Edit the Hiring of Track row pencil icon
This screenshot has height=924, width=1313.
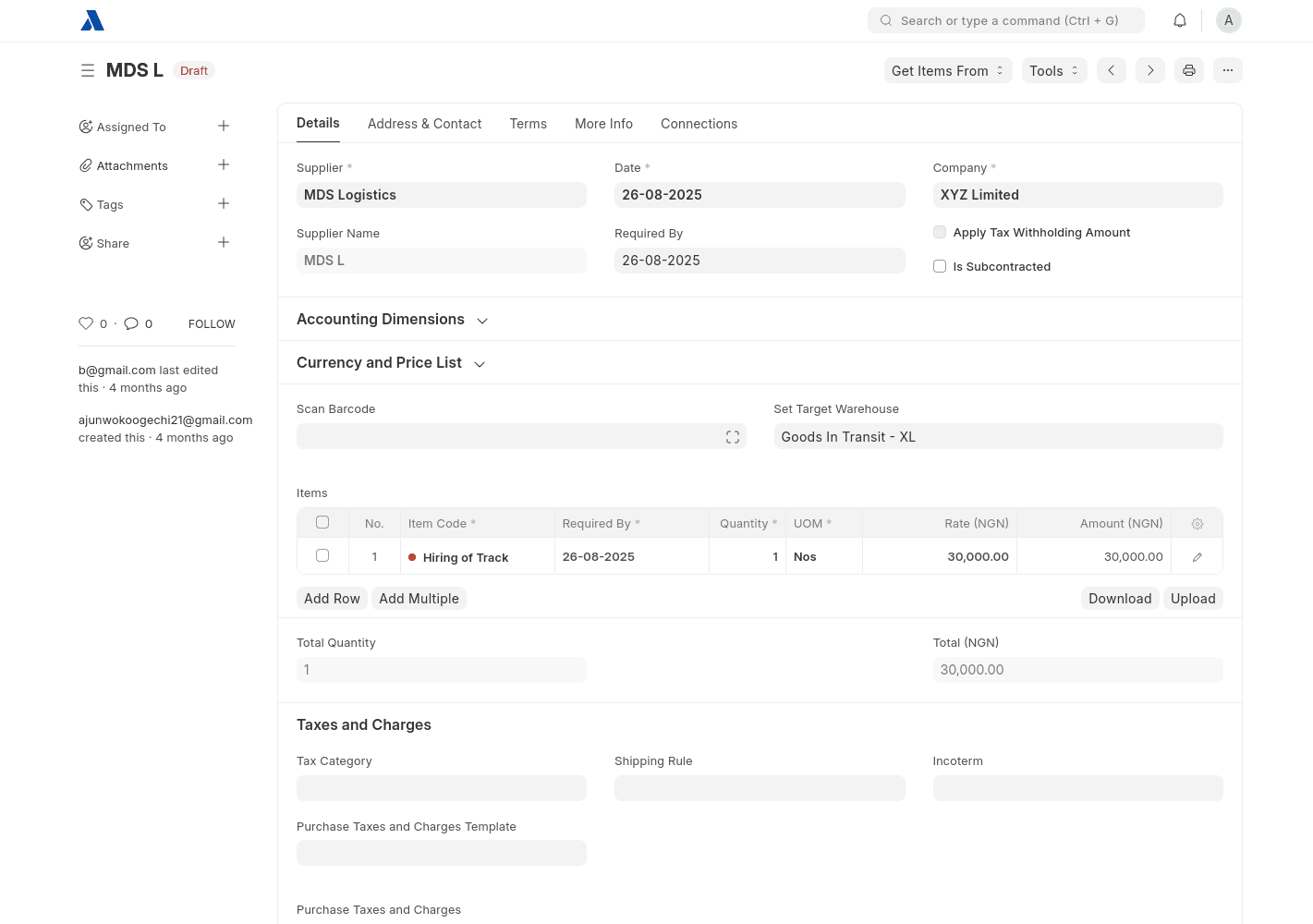click(1198, 557)
